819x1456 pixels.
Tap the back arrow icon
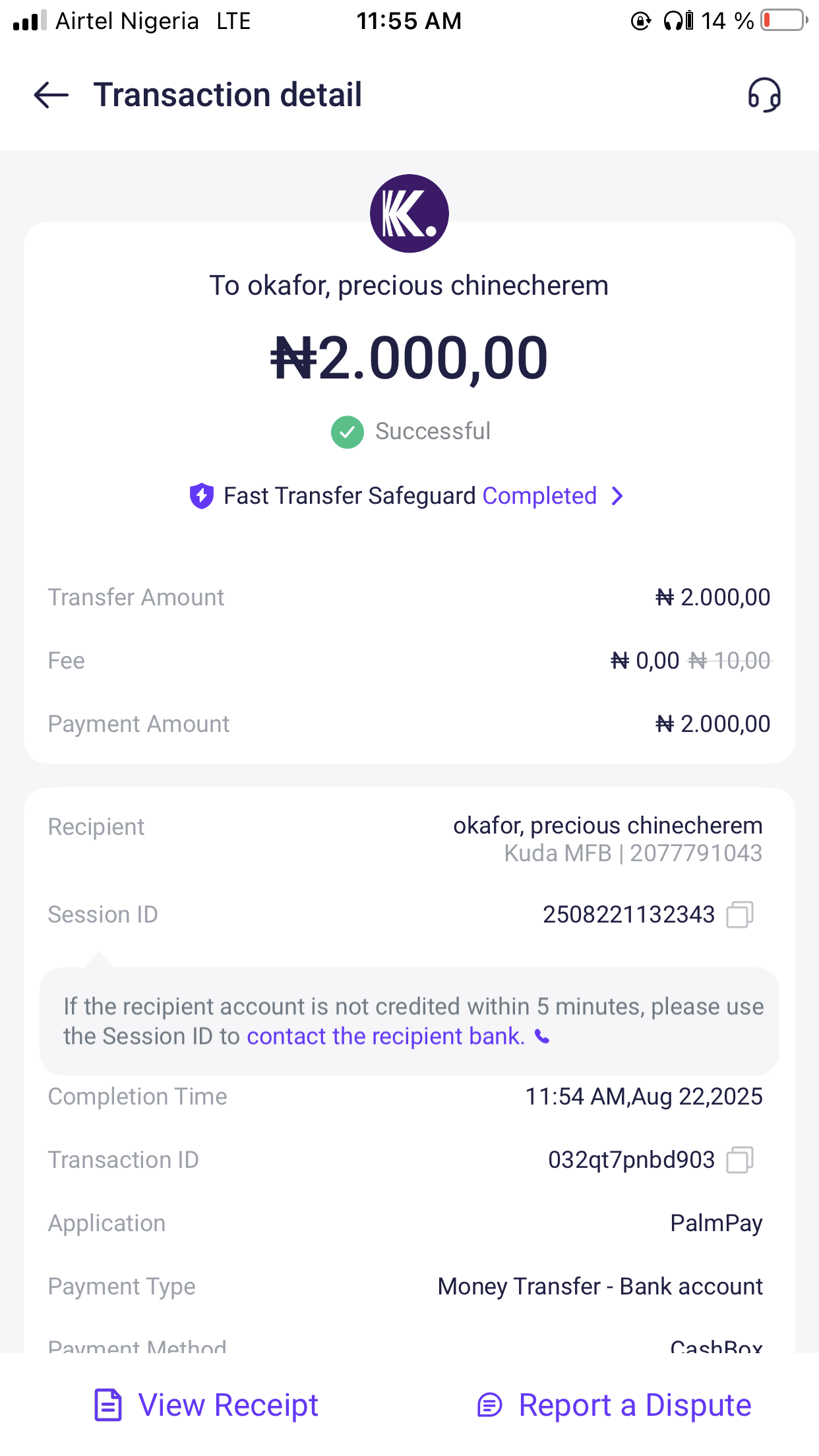pos(51,95)
